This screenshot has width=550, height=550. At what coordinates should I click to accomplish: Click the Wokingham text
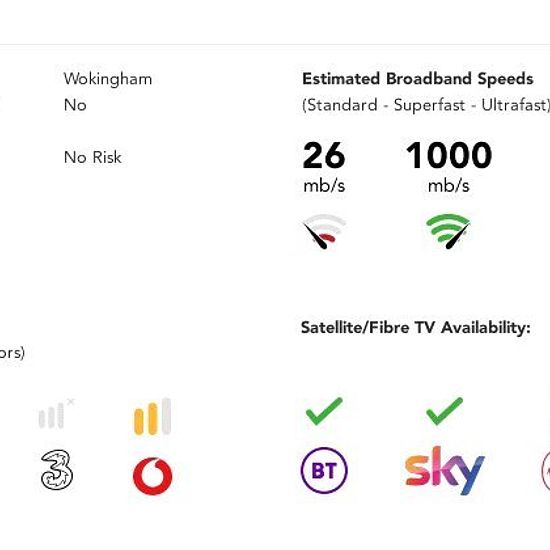[108, 79]
